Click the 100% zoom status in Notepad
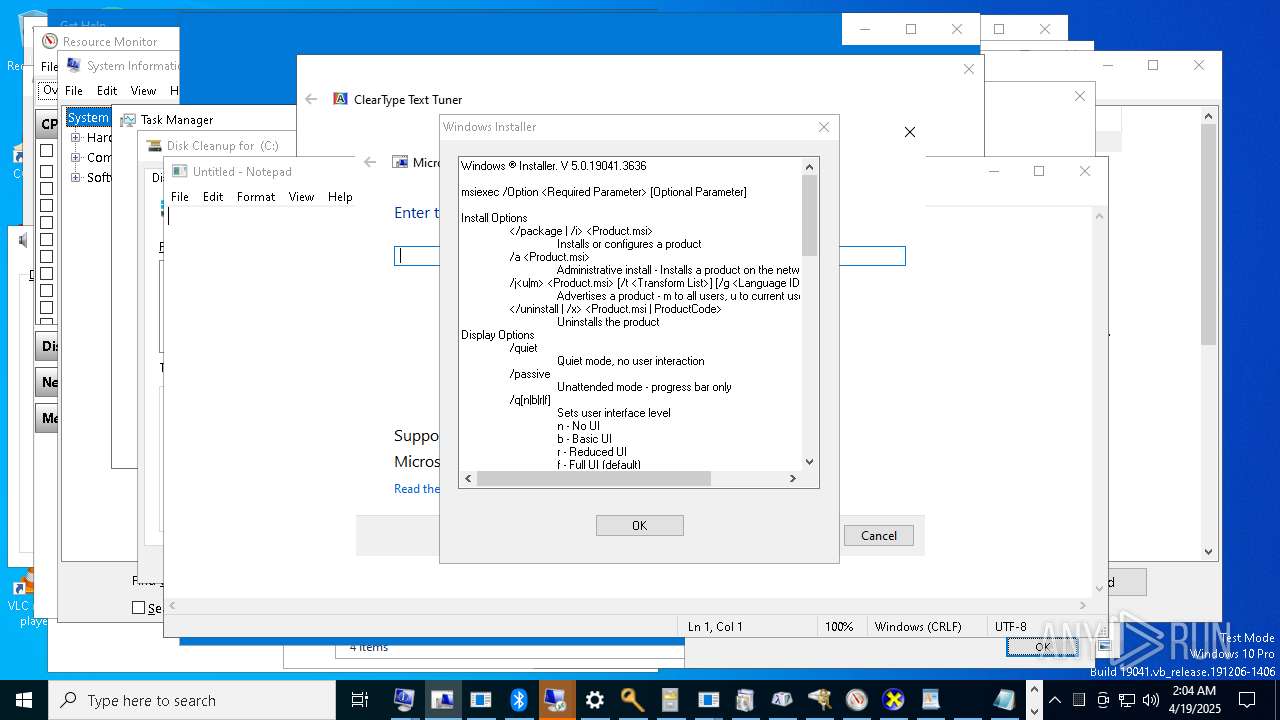Image resolution: width=1280 pixels, height=720 pixels. tap(839, 627)
